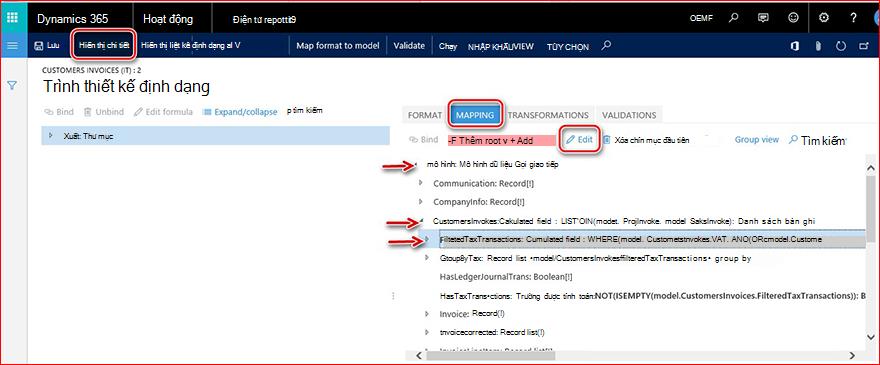Click the Edit button in mapping toolbar

coord(579,139)
